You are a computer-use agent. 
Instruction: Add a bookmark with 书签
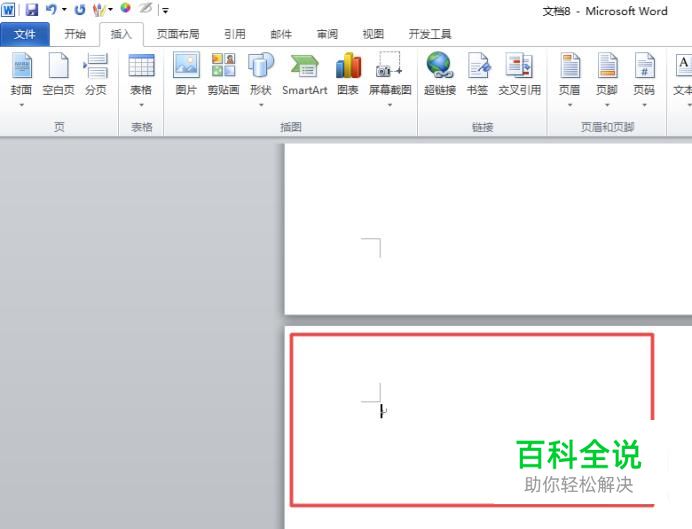(x=478, y=74)
